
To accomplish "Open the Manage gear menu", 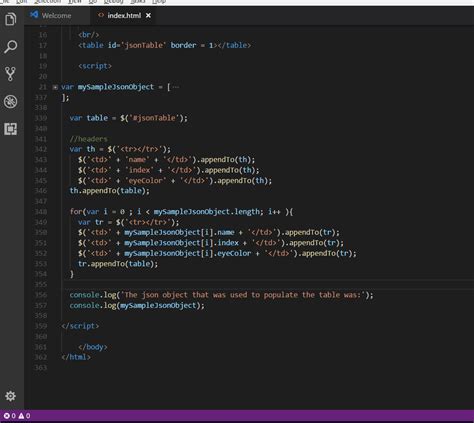I will [11, 396].
